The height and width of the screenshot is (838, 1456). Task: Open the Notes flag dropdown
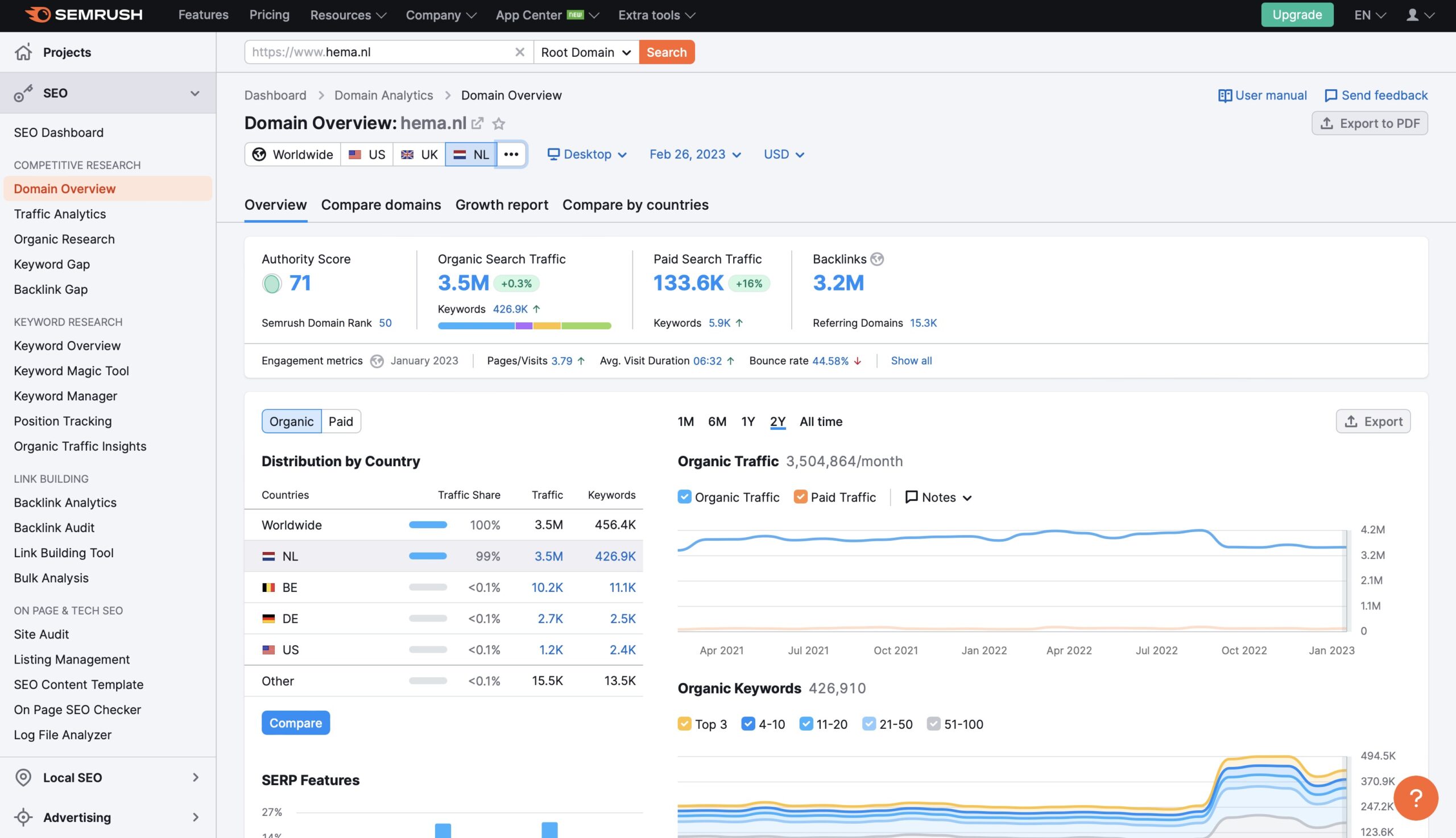coord(938,497)
